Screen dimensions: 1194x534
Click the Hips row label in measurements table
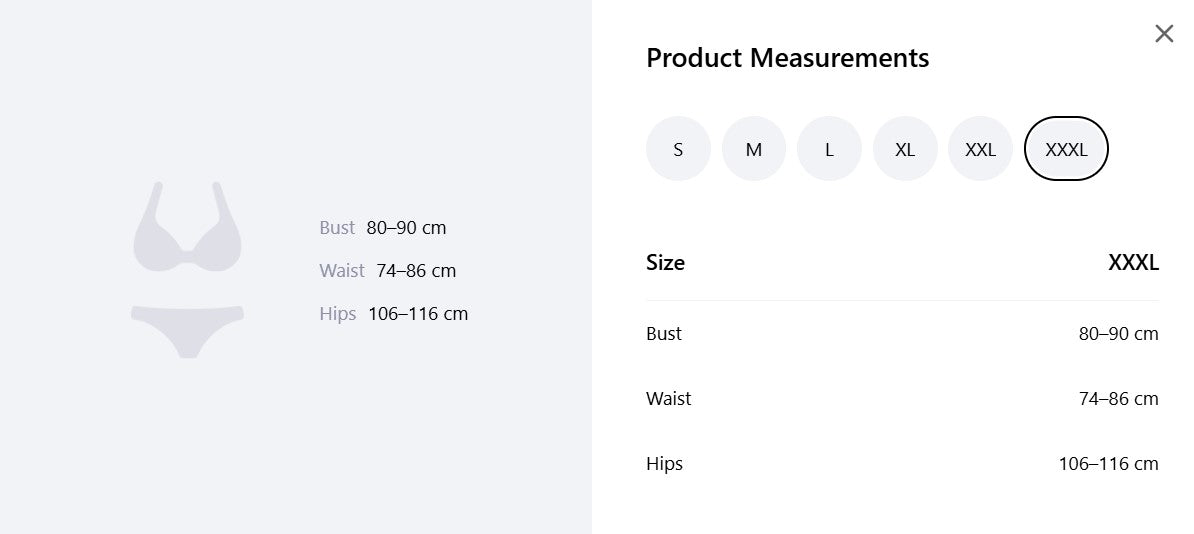[664, 464]
